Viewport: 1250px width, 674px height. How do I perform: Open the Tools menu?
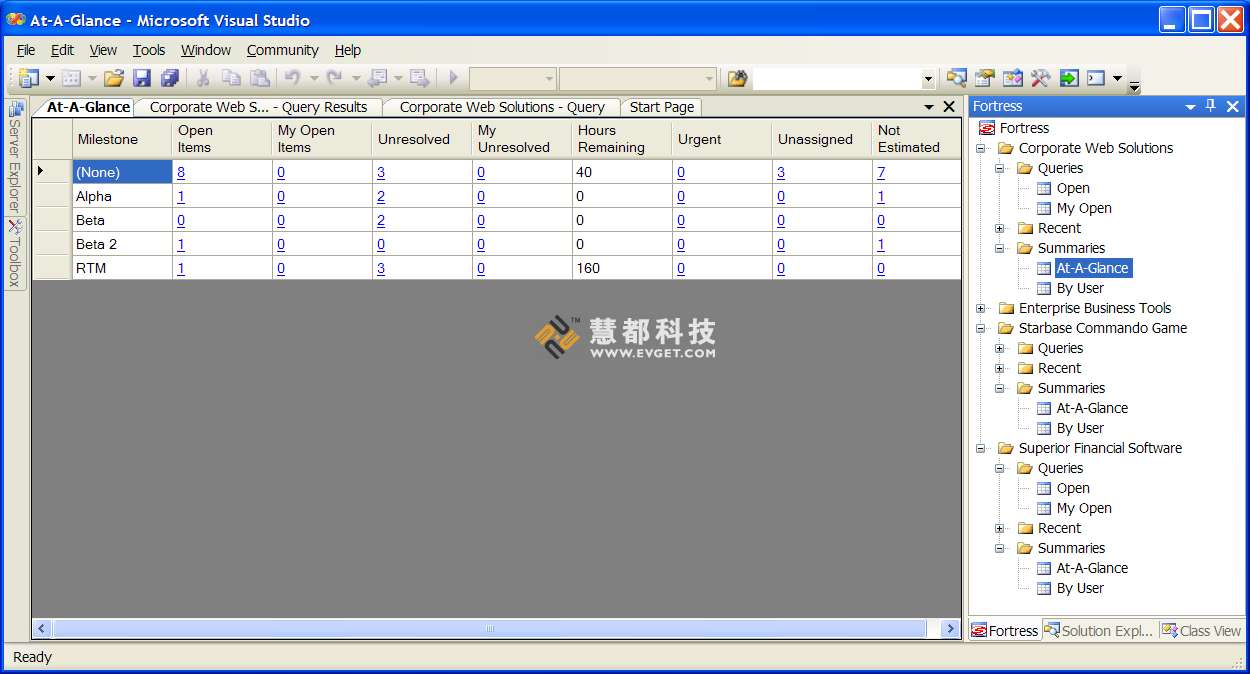point(149,50)
